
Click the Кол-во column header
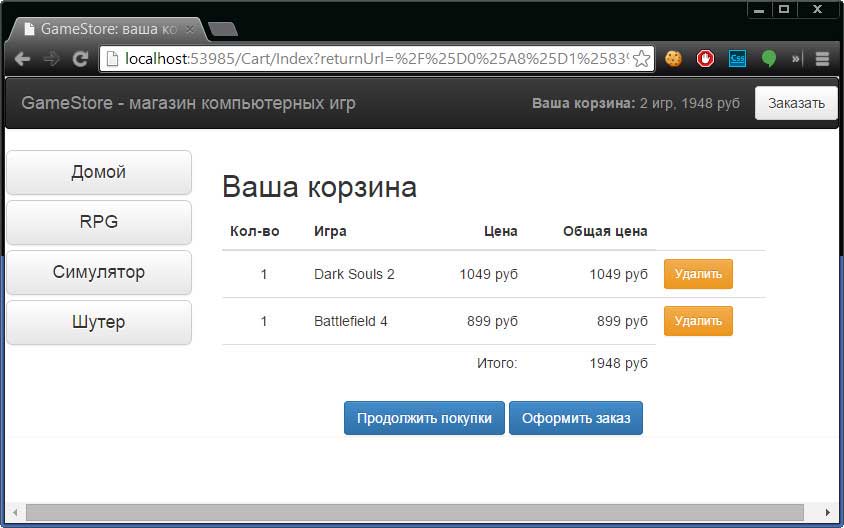[255, 231]
